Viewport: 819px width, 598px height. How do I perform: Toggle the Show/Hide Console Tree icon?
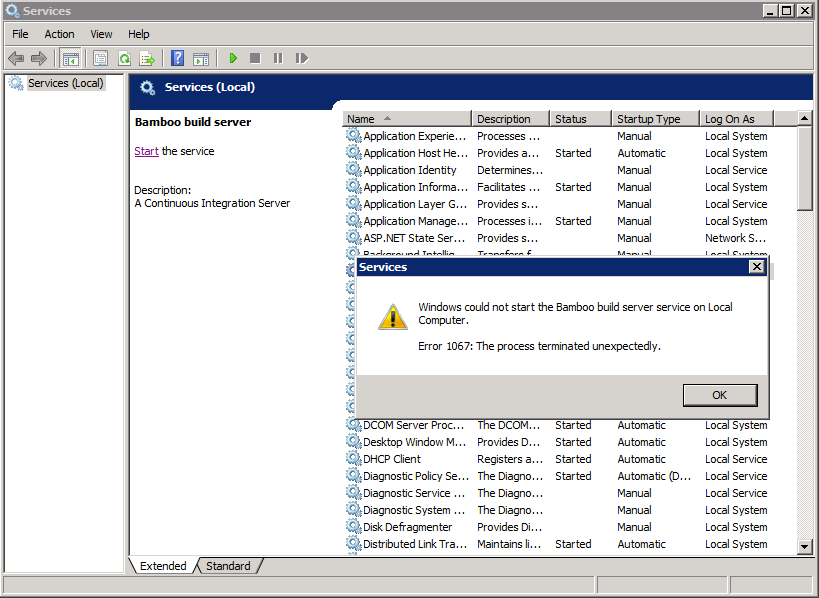(x=70, y=58)
